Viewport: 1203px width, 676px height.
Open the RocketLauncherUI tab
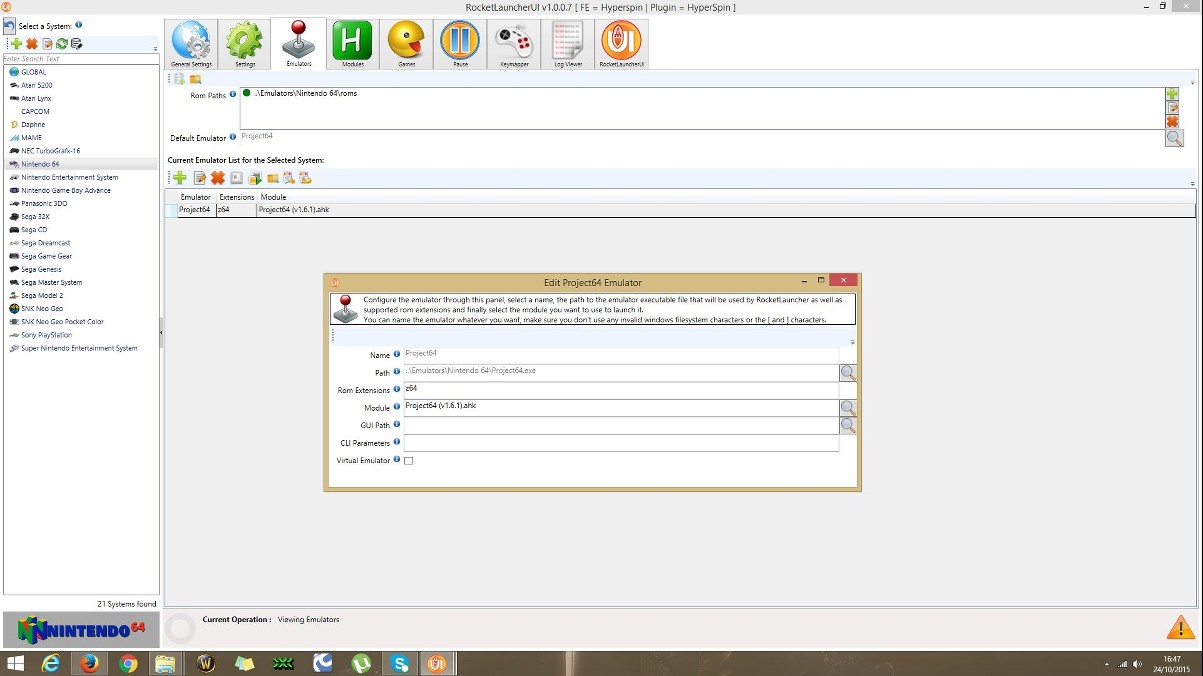click(x=622, y=44)
